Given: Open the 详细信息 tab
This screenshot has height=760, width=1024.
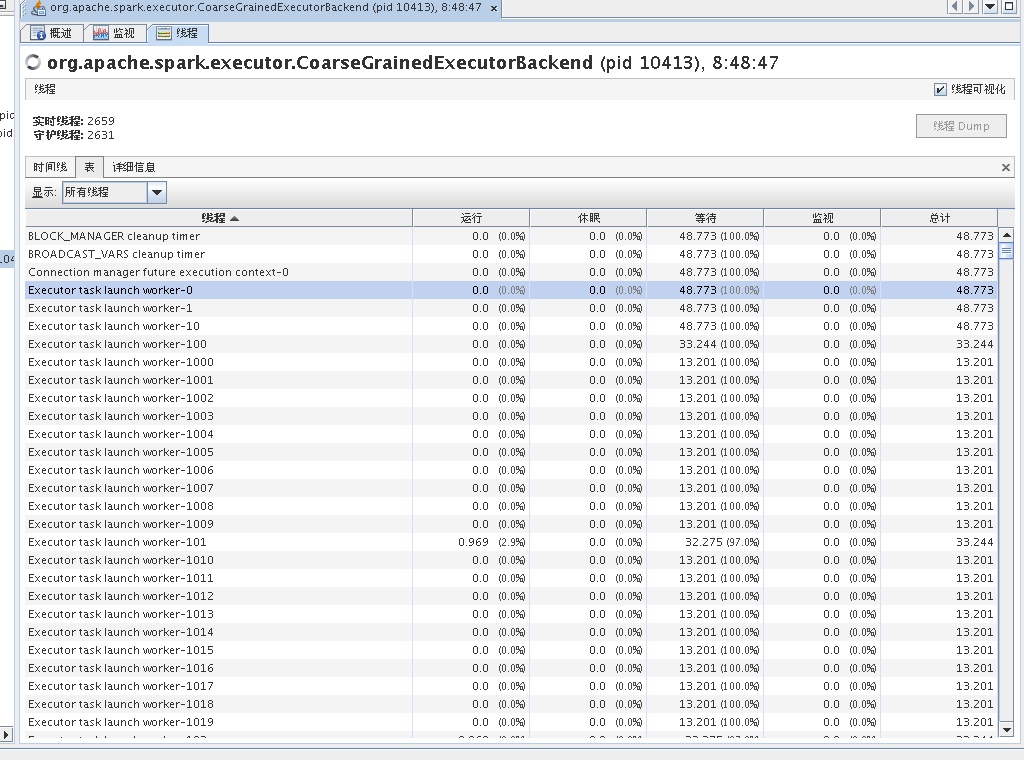Looking at the screenshot, I should coord(133,167).
